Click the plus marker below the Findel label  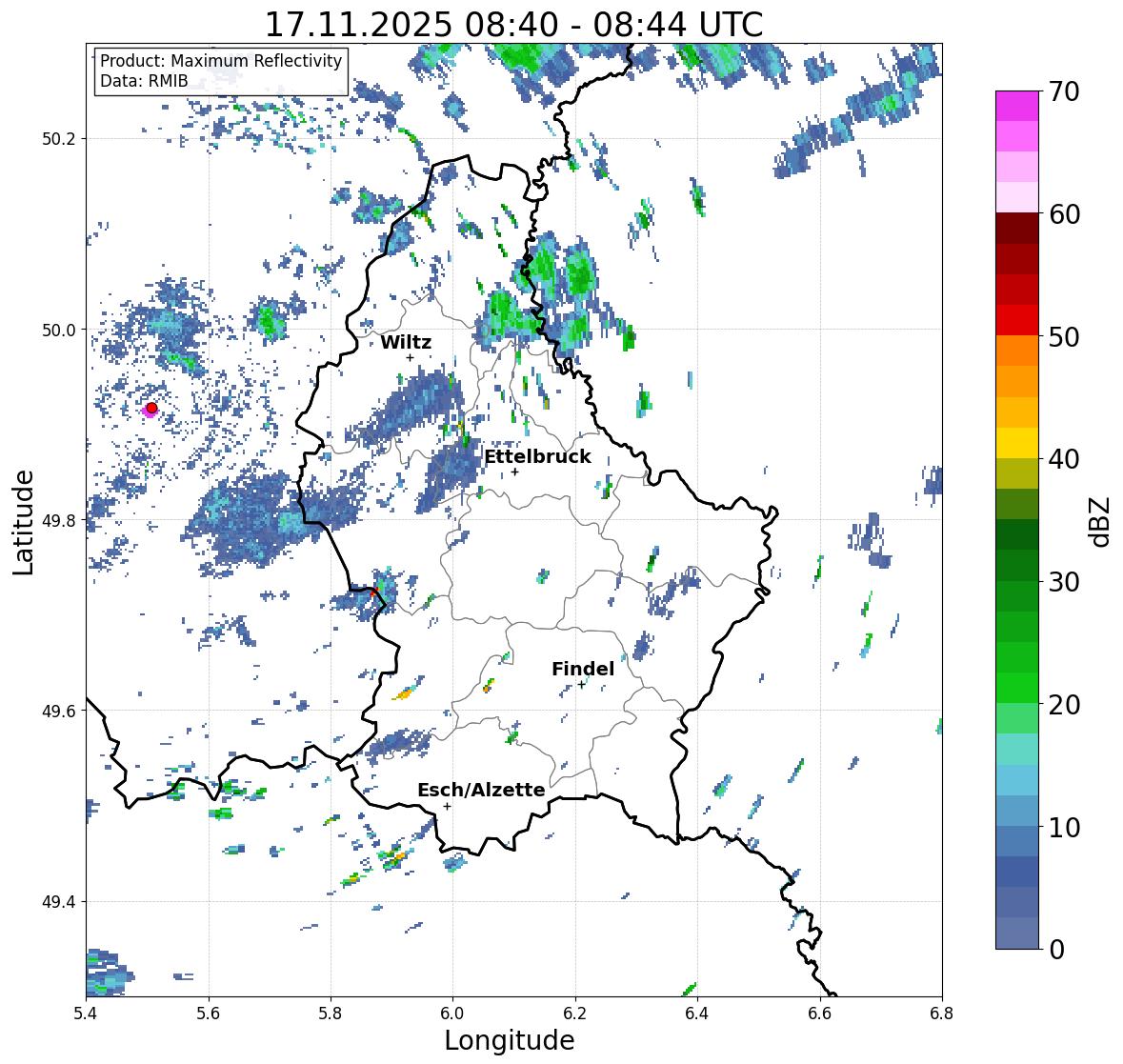pos(582,685)
